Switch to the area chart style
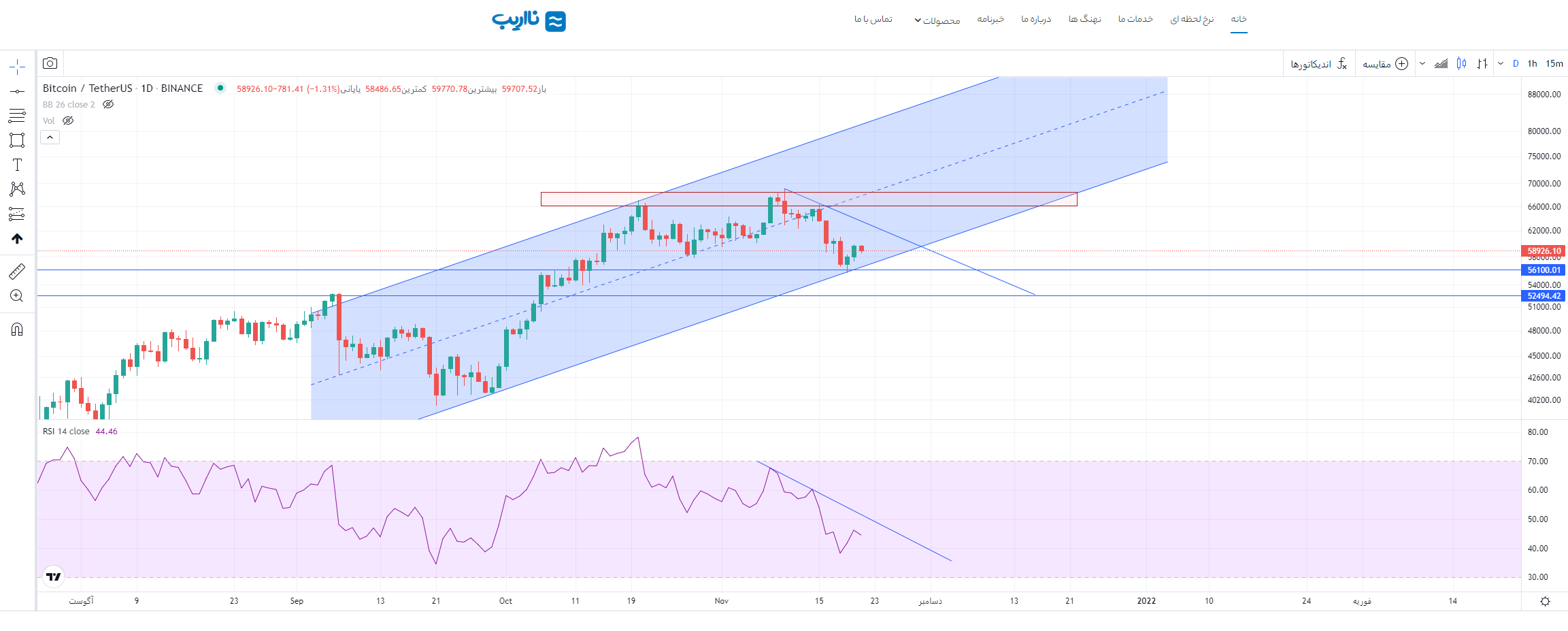This screenshot has width=1568, height=631. click(x=1441, y=63)
